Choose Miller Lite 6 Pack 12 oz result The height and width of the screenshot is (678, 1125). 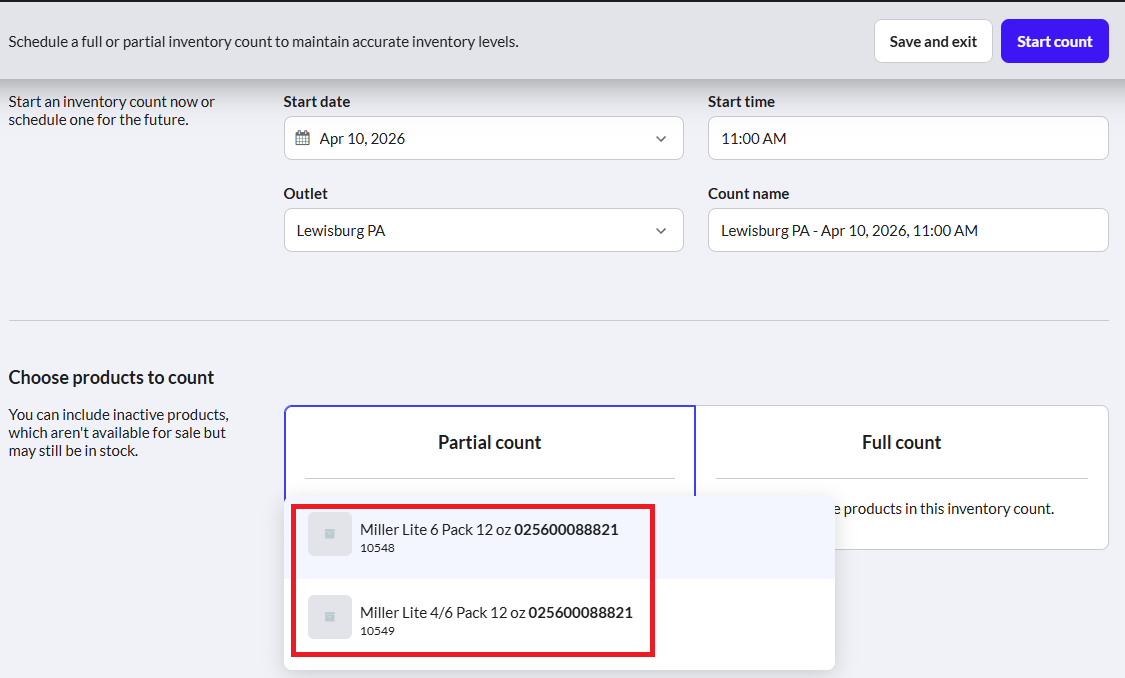[x=560, y=537]
